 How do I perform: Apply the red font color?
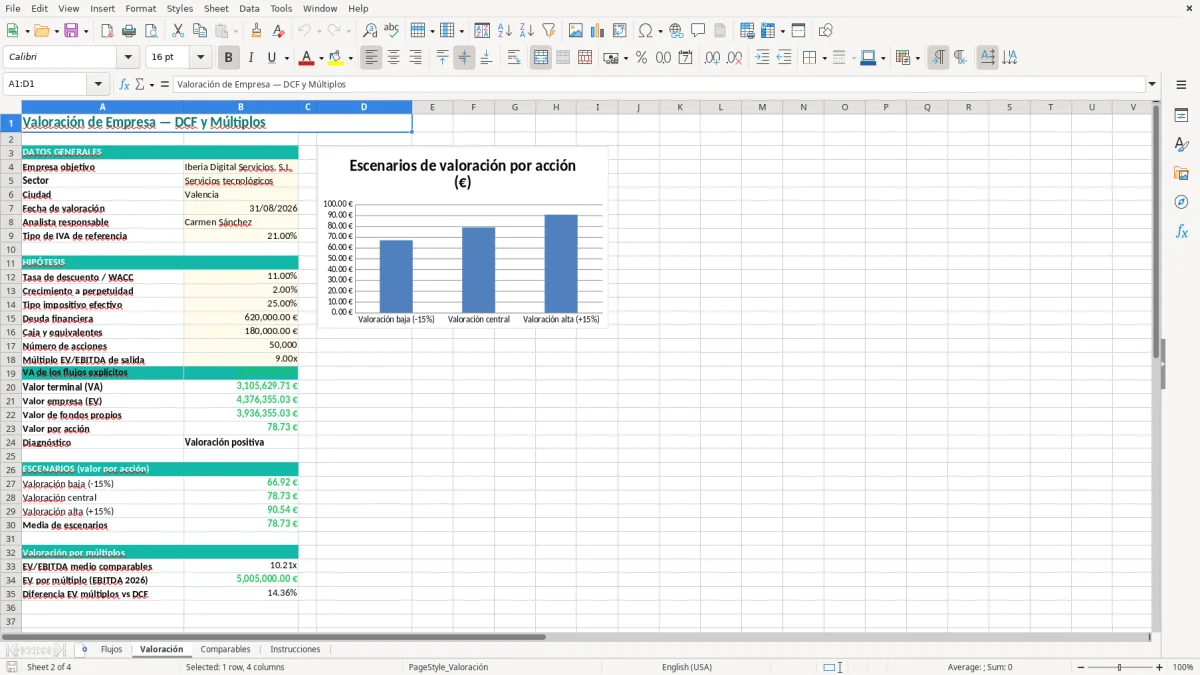[x=306, y=58]
